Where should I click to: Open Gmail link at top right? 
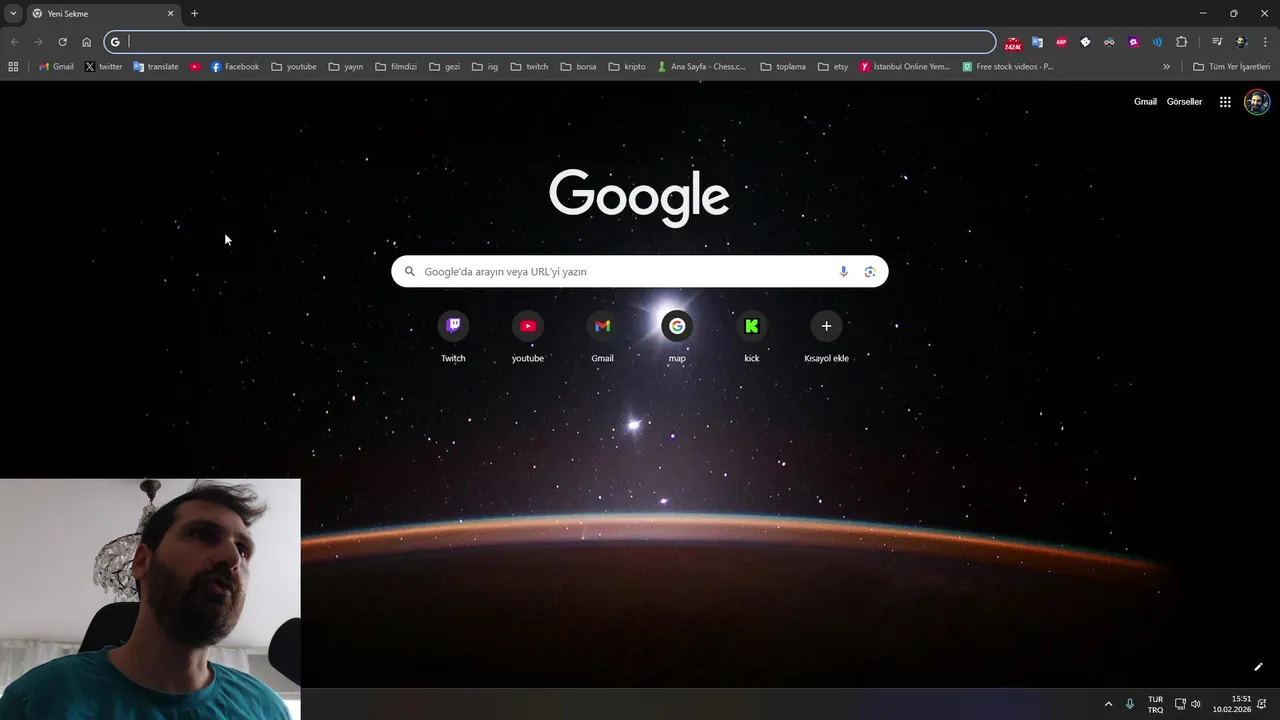click(1145, 102)
